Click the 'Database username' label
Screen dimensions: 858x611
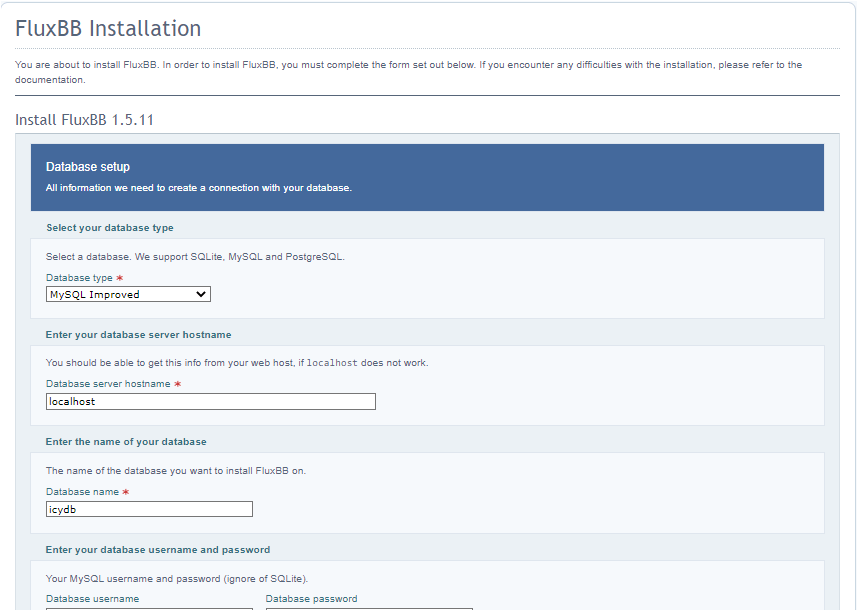coord(92,599)
